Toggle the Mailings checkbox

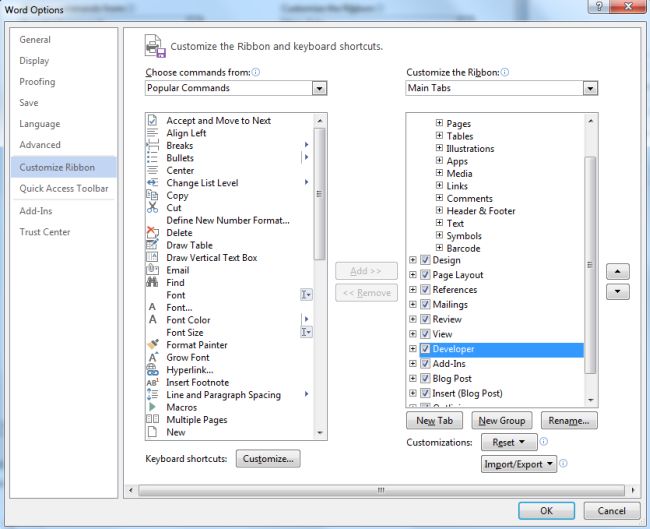[425, 304]
